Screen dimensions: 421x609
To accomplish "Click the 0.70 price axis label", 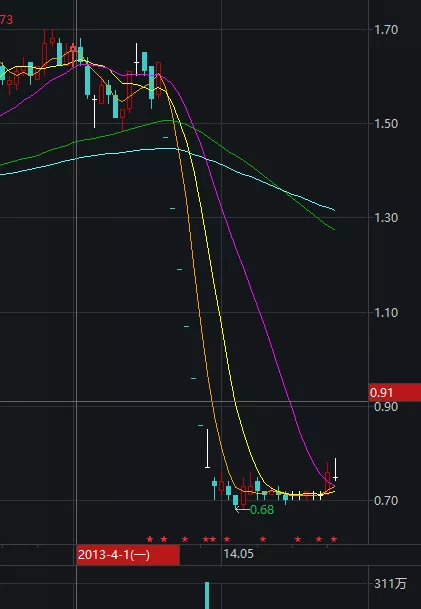I will [x=386, y=500].
